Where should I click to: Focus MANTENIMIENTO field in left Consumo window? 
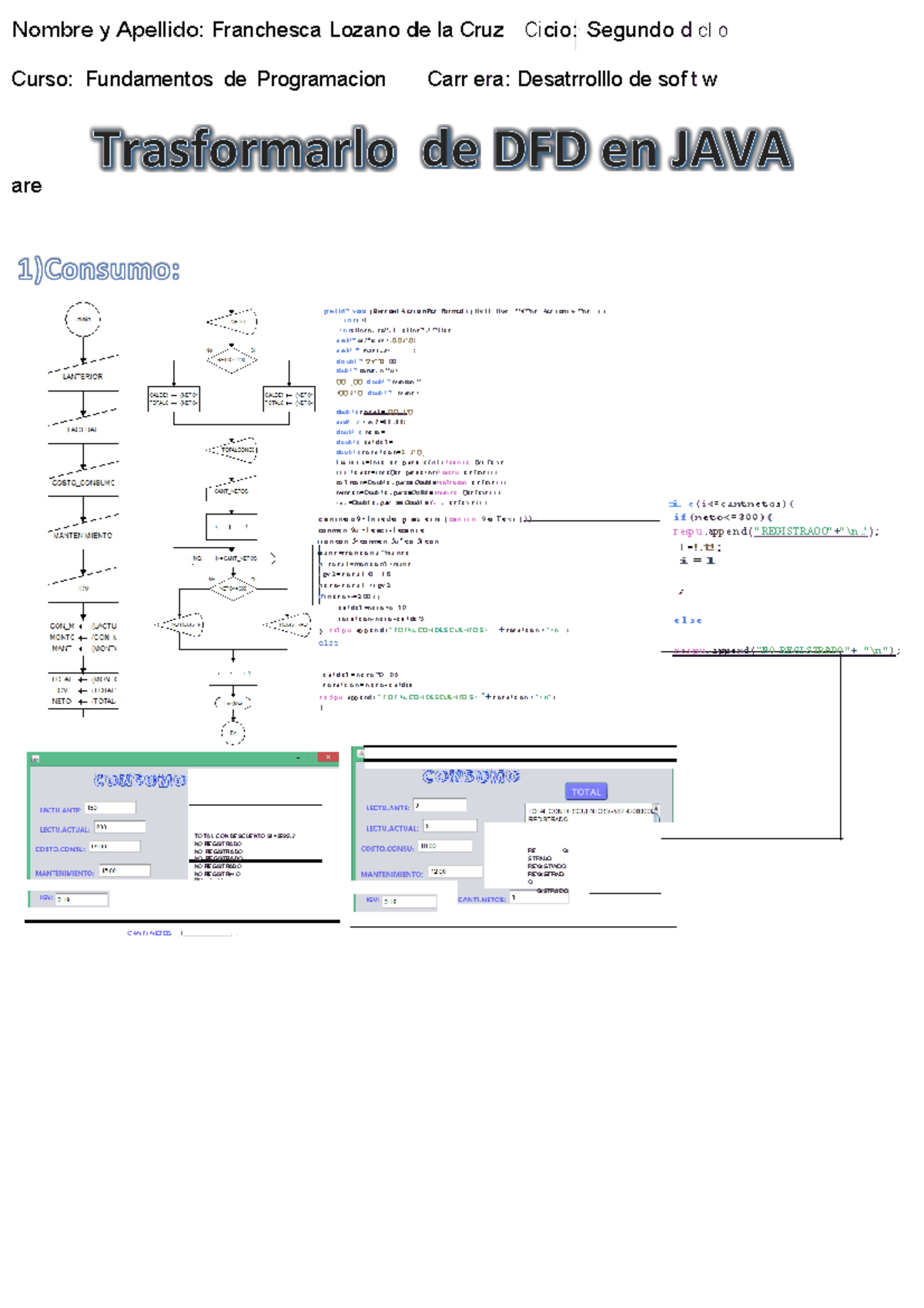(125, 871)
